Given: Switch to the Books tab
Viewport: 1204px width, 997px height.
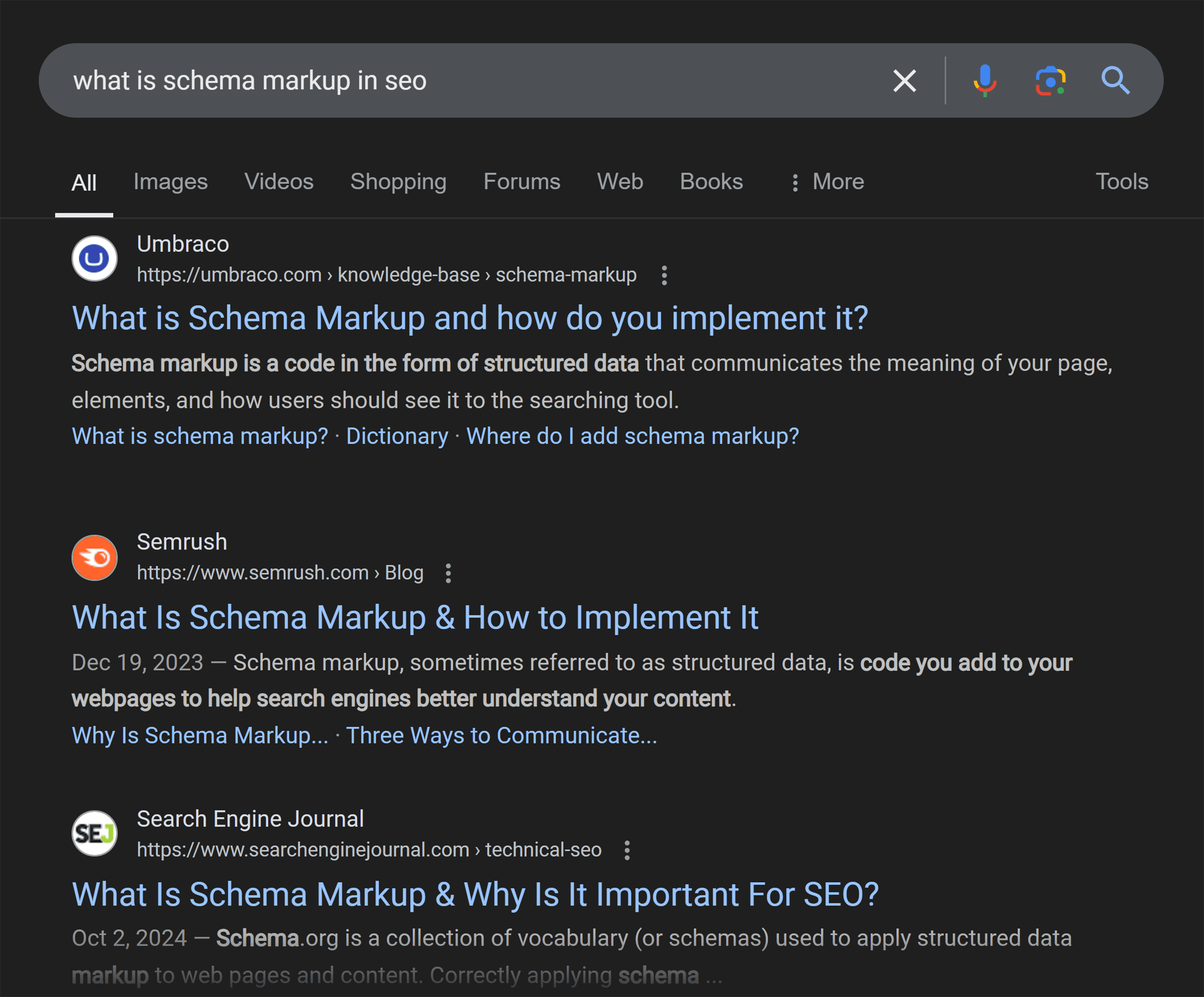Looking at the screenshot, I should coord(711,181).
